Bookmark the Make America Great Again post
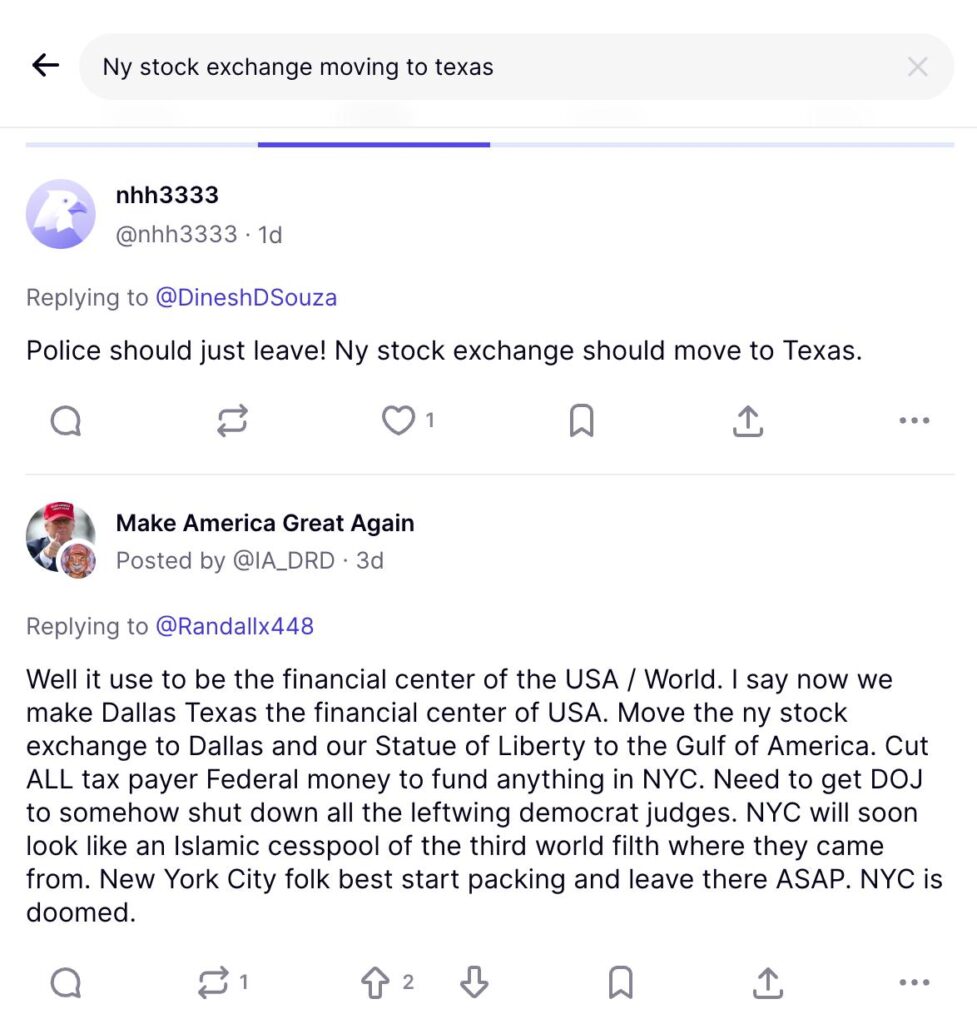This screenshot has width=977, height=1024. click(620, 984)
